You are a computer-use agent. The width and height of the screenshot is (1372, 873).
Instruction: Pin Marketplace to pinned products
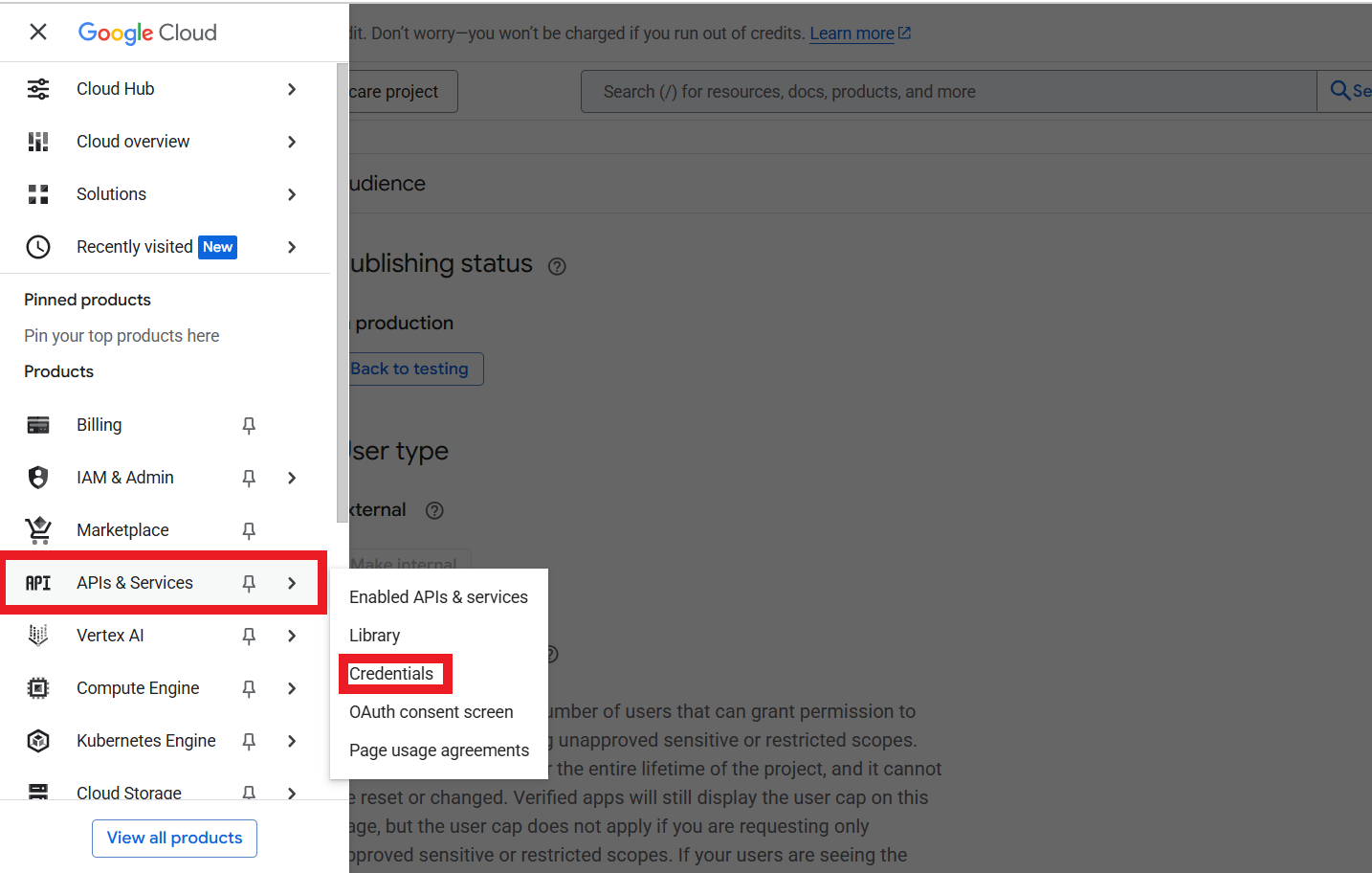click(249, 530)
